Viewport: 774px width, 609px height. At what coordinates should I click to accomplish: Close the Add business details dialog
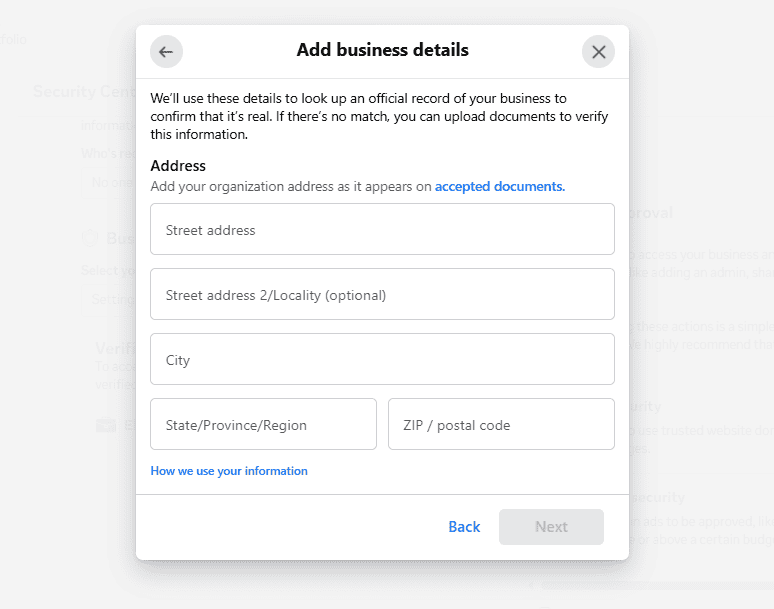tap(598, 52)
